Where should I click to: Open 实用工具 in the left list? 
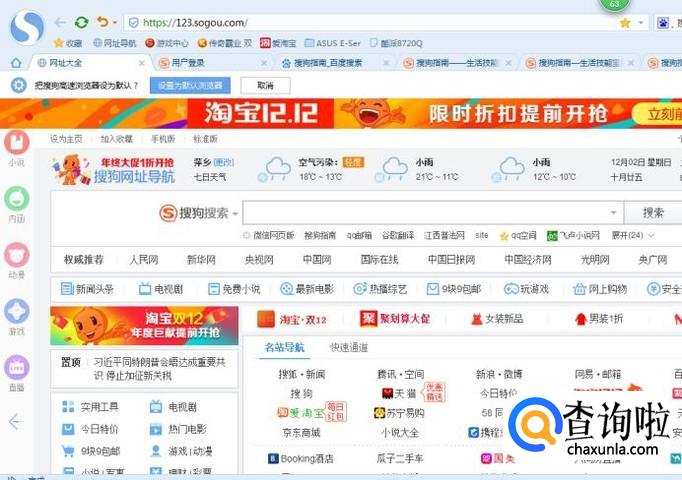click(x=90, y=407)
